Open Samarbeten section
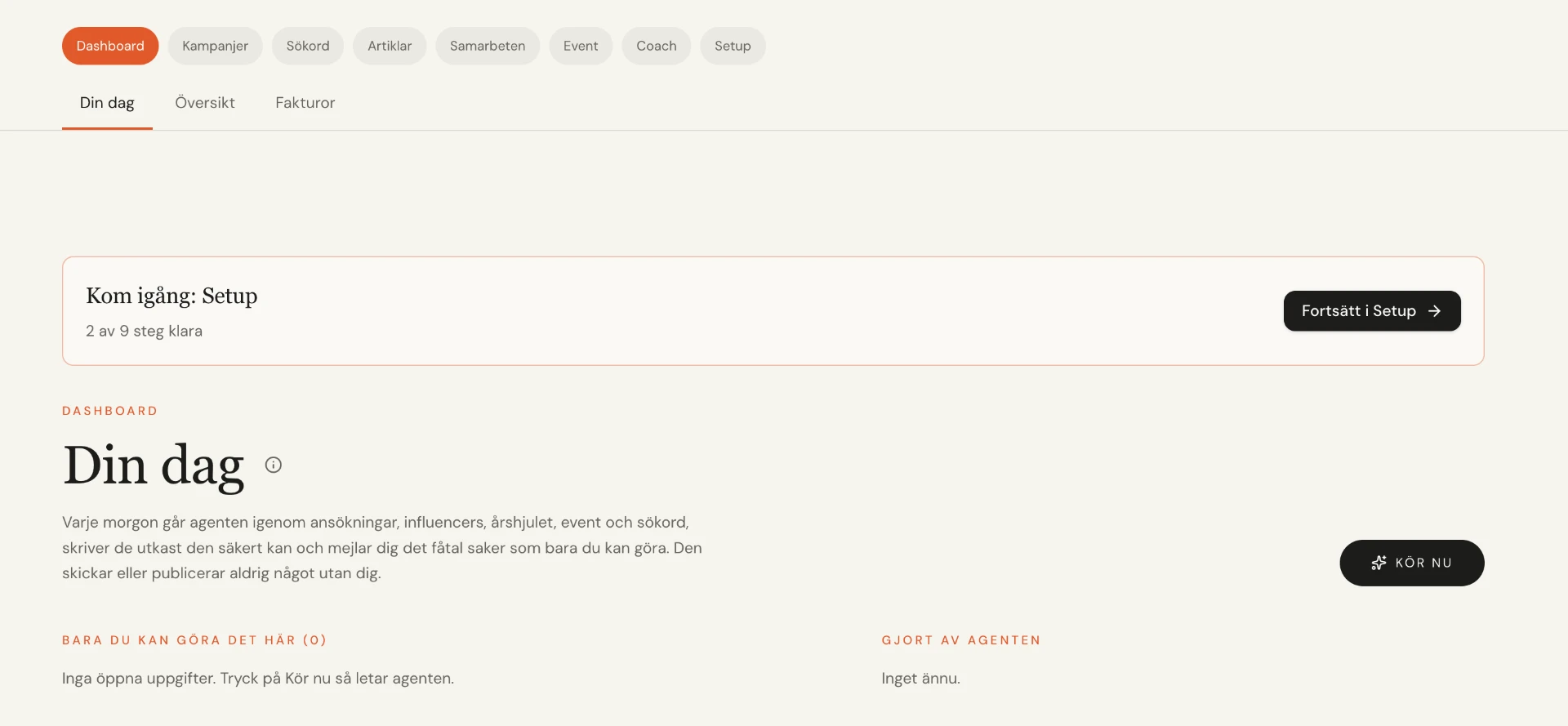Screen dimensions: 1568x726 488,46
